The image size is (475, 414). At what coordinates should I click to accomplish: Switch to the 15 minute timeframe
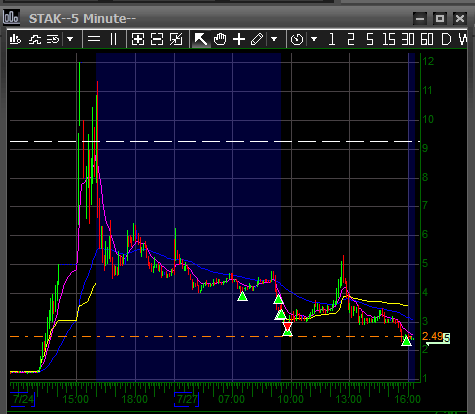click(x=389, y=39)
